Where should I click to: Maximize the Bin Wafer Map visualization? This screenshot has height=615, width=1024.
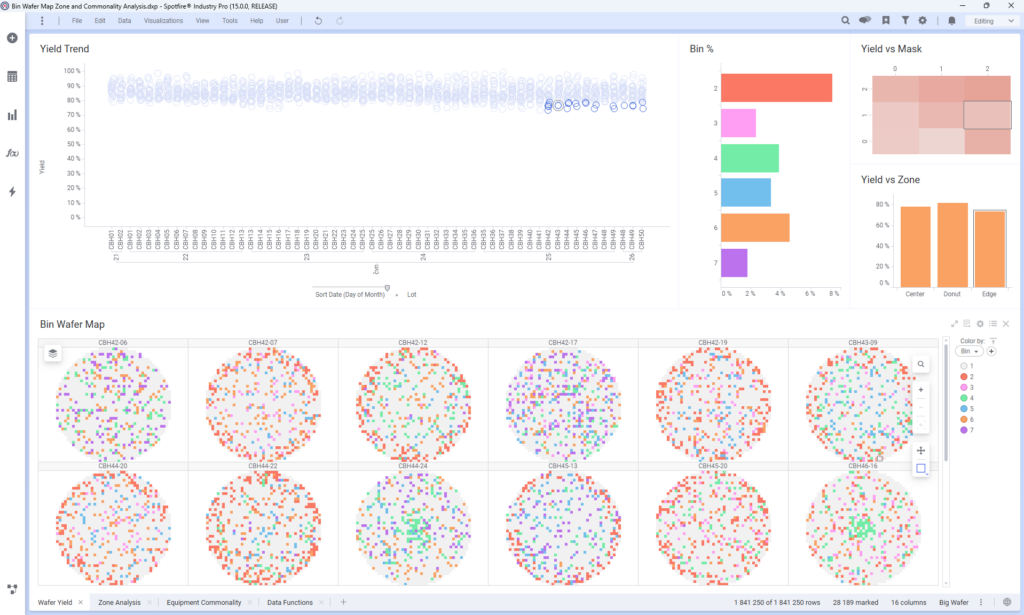click(954, 324)
